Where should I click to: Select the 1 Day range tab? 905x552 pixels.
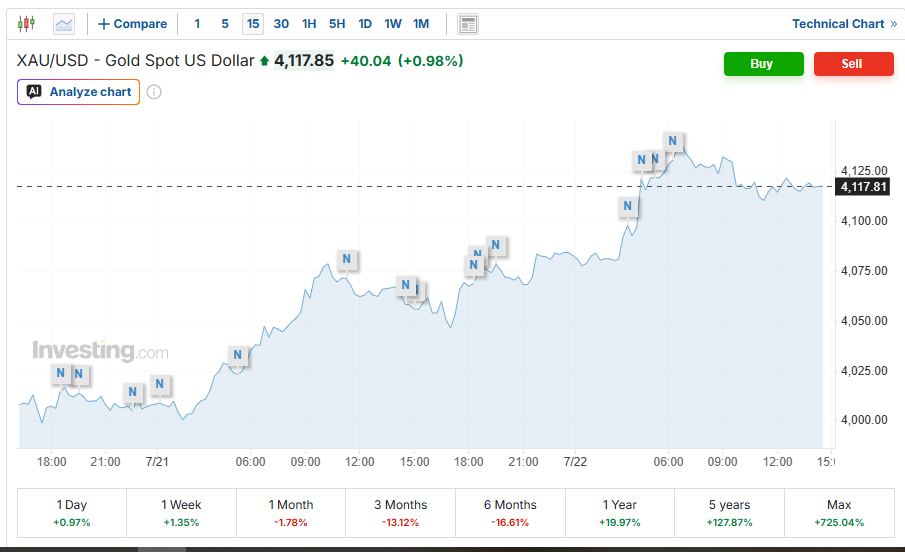pyautogui.click(x=72, y=513)
